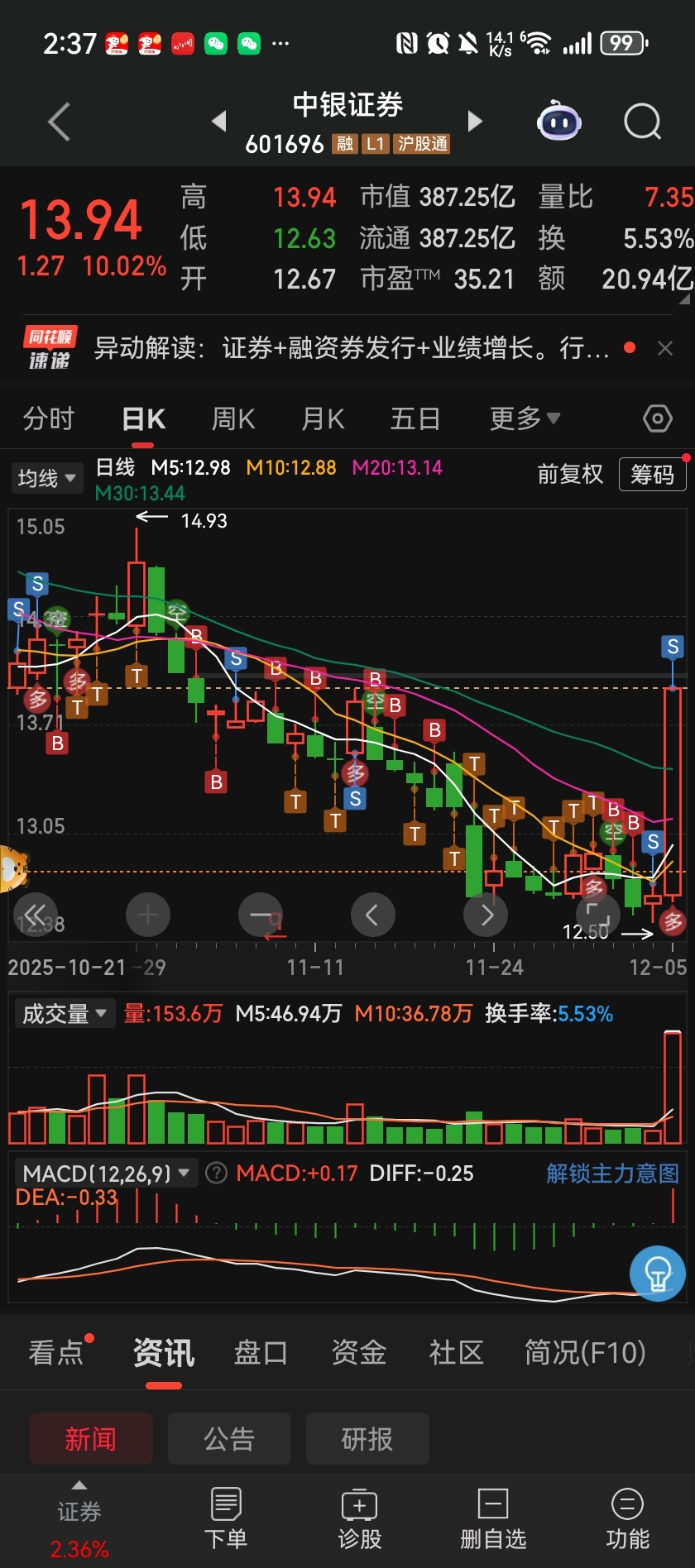The width and height of the screenshot is (695, 1568).
Task: Tap the red 多 marker at 12-05
Action: pos(673,921)
